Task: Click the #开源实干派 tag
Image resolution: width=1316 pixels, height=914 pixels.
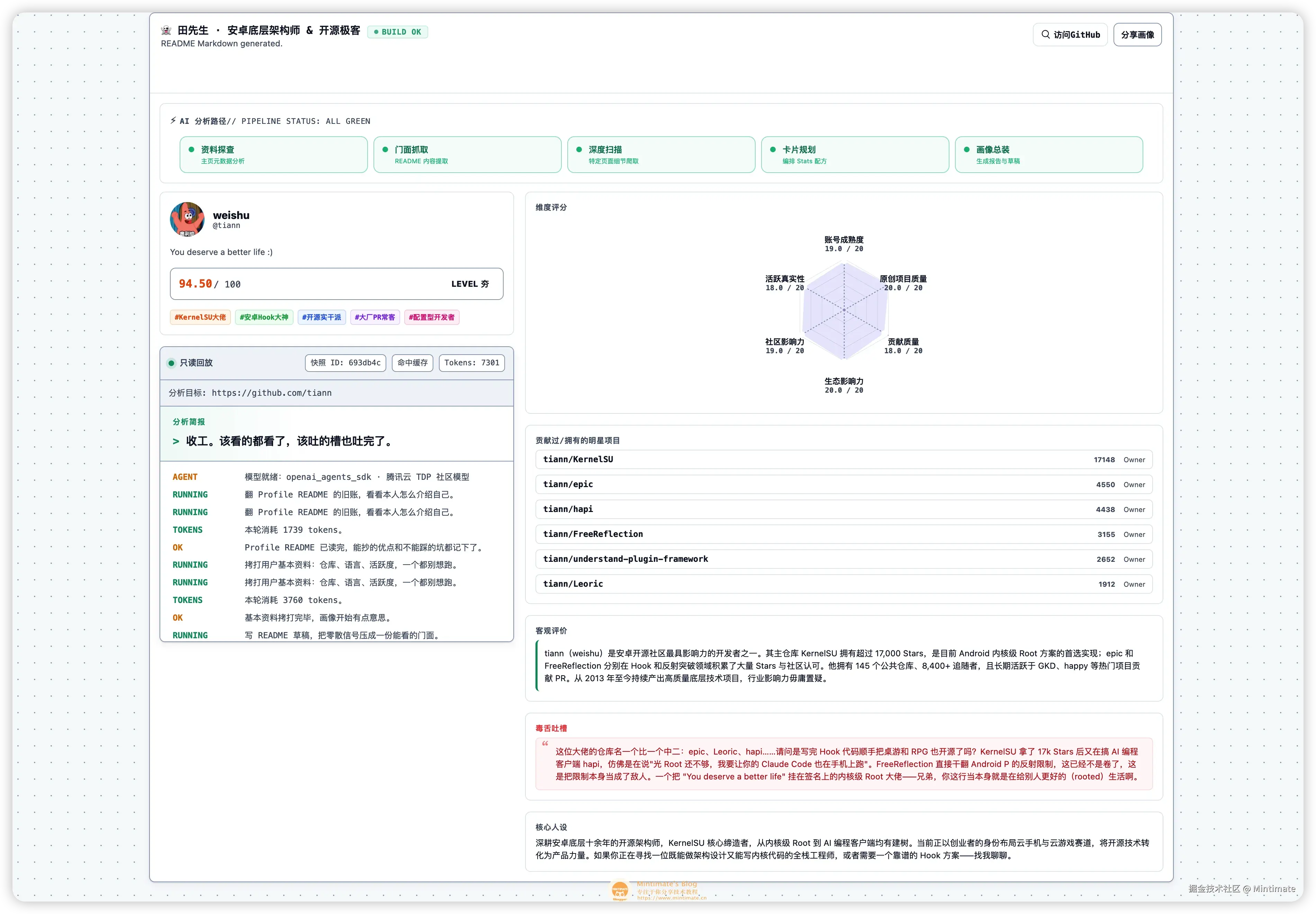Action: (x=322, y=317)
